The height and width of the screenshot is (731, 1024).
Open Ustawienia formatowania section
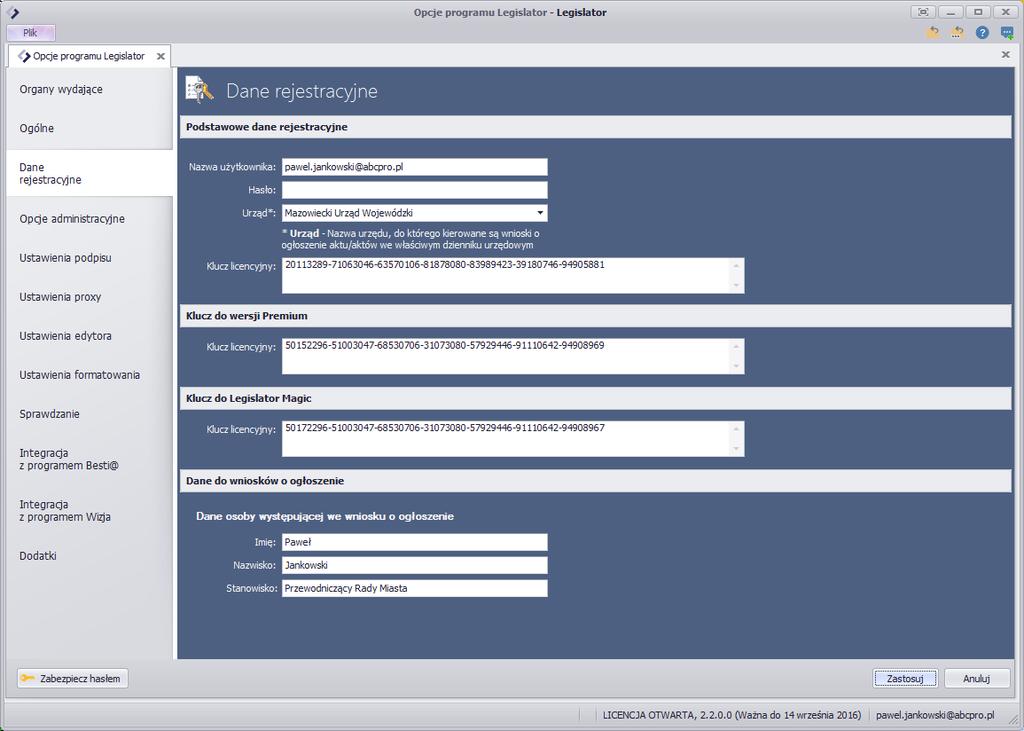pos(89,375)
